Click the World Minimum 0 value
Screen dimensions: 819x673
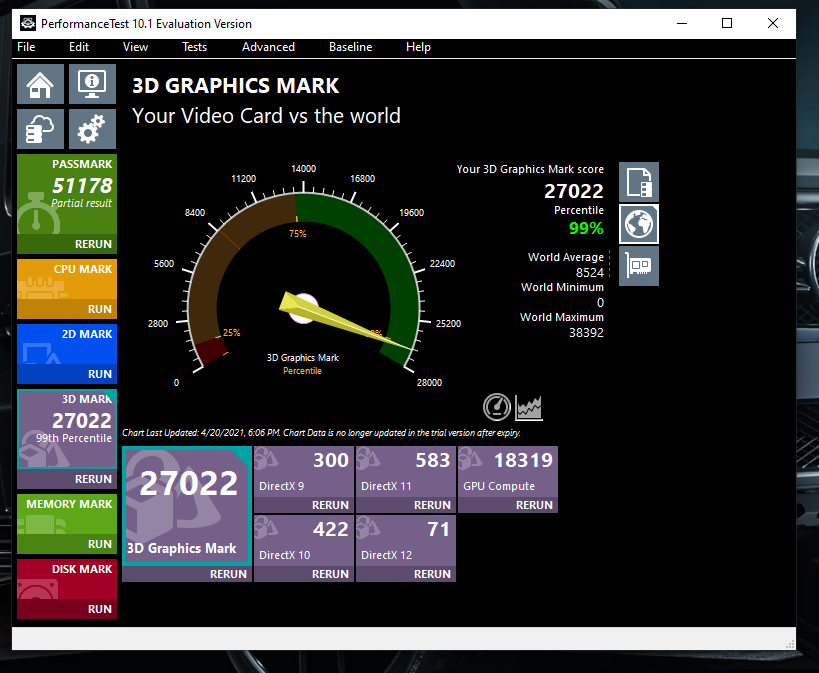(600, 303)
